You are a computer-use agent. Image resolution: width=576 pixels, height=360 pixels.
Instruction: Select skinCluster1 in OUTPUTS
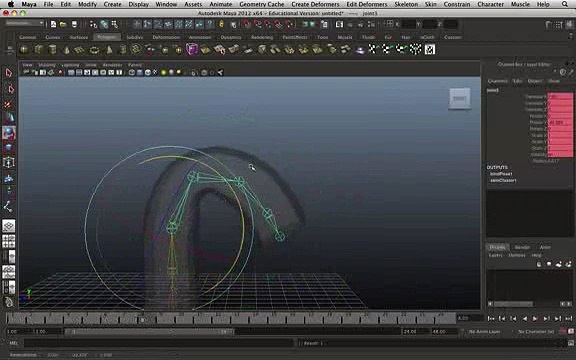pyautogui.click(x=503, y=180)
